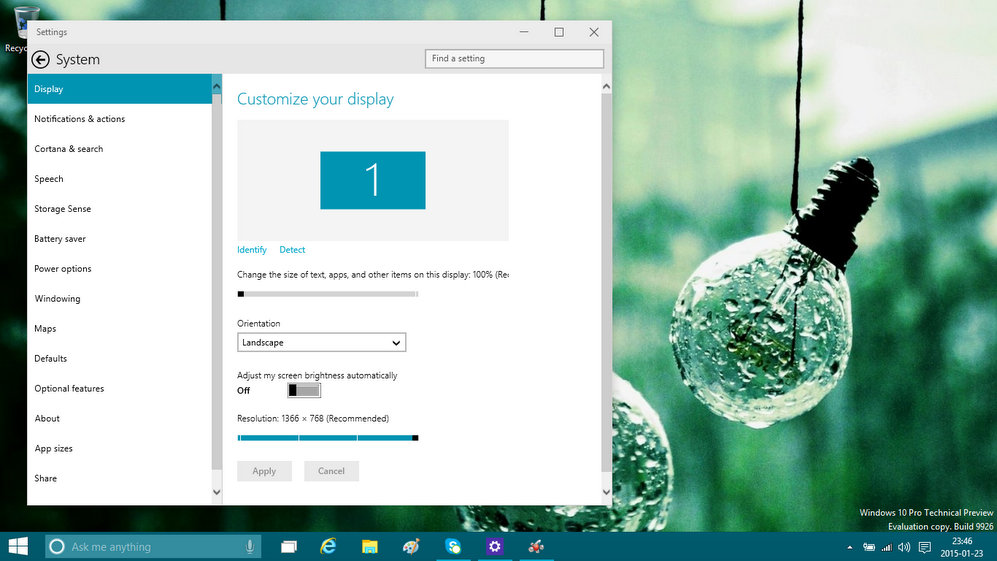Screen dimensions: 997x561
Task: Go to Battery saver settings
Action: [60, 239]
